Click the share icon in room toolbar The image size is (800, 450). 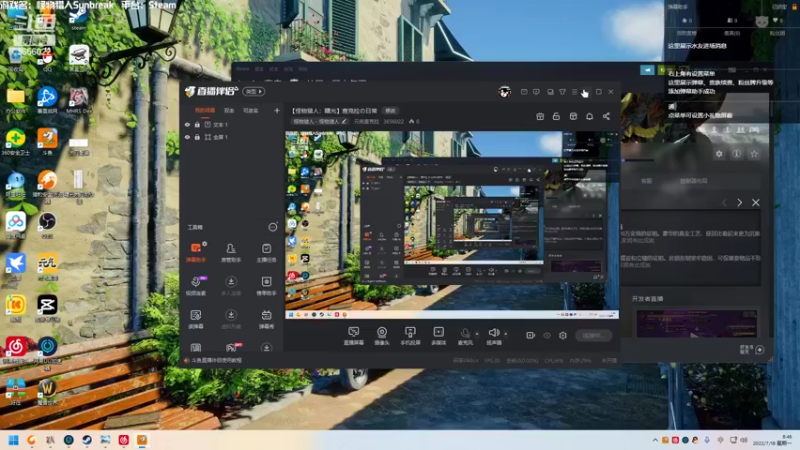pos(606,116)
